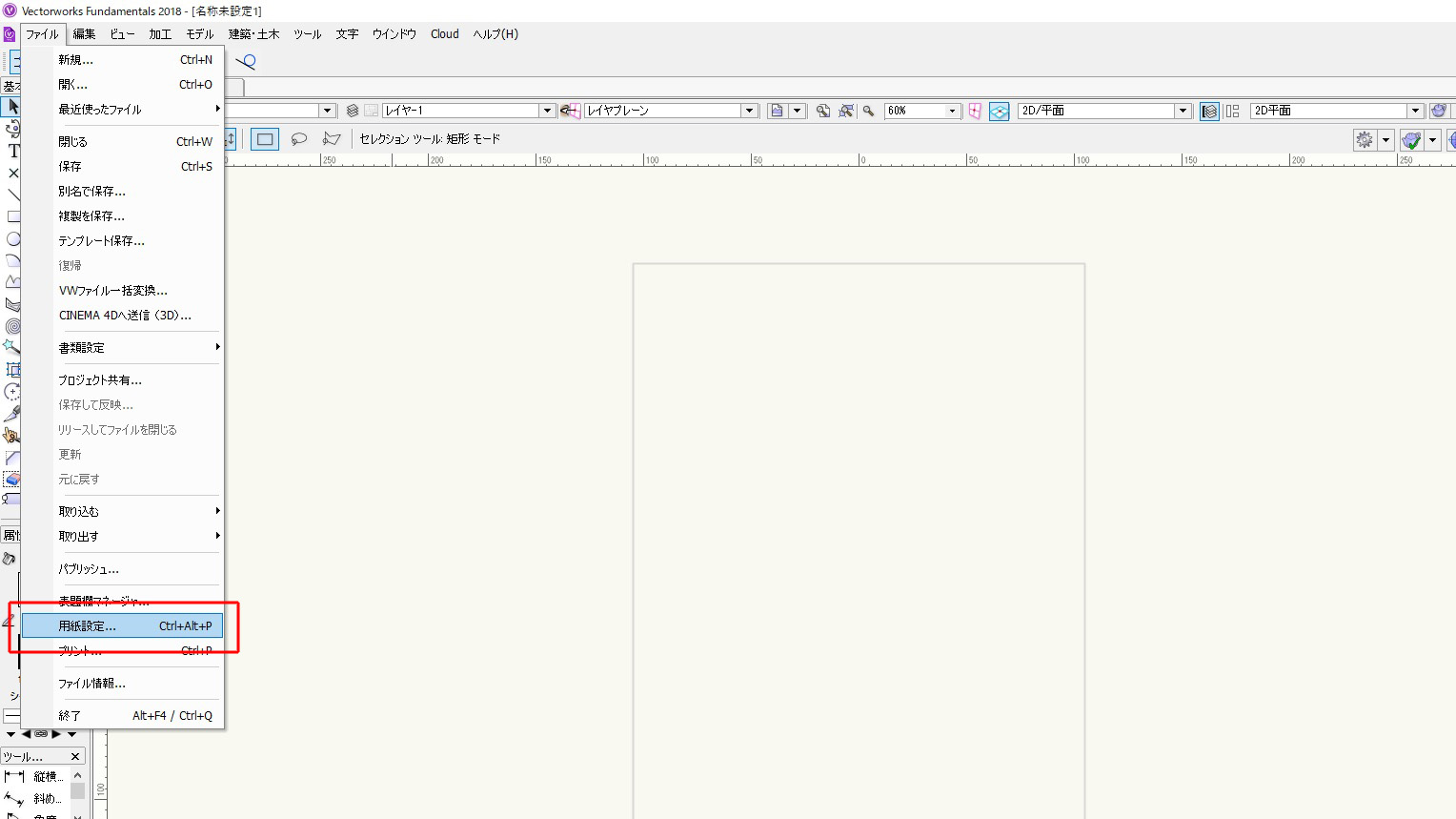Select the Text tool (T icon)
1456x819 pixels.
click(13, 151)
